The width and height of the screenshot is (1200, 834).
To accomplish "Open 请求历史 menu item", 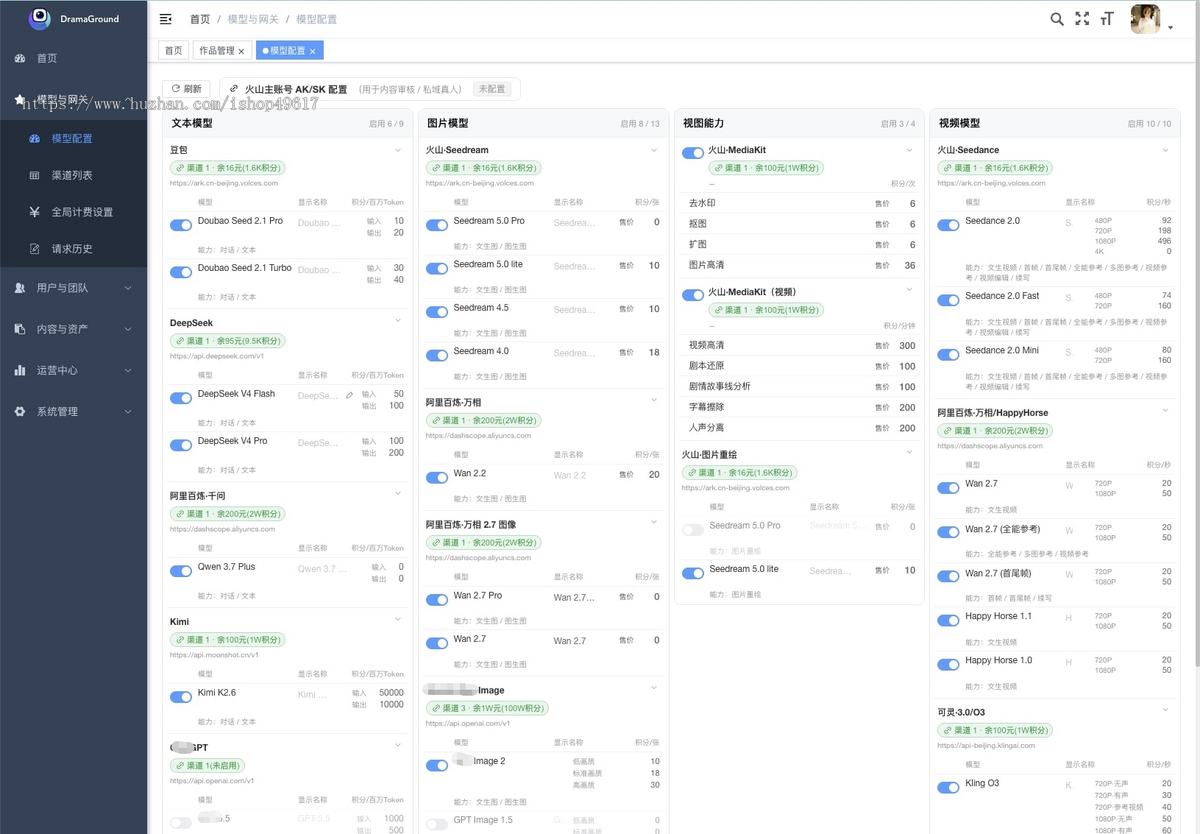I will coord(73,249).
